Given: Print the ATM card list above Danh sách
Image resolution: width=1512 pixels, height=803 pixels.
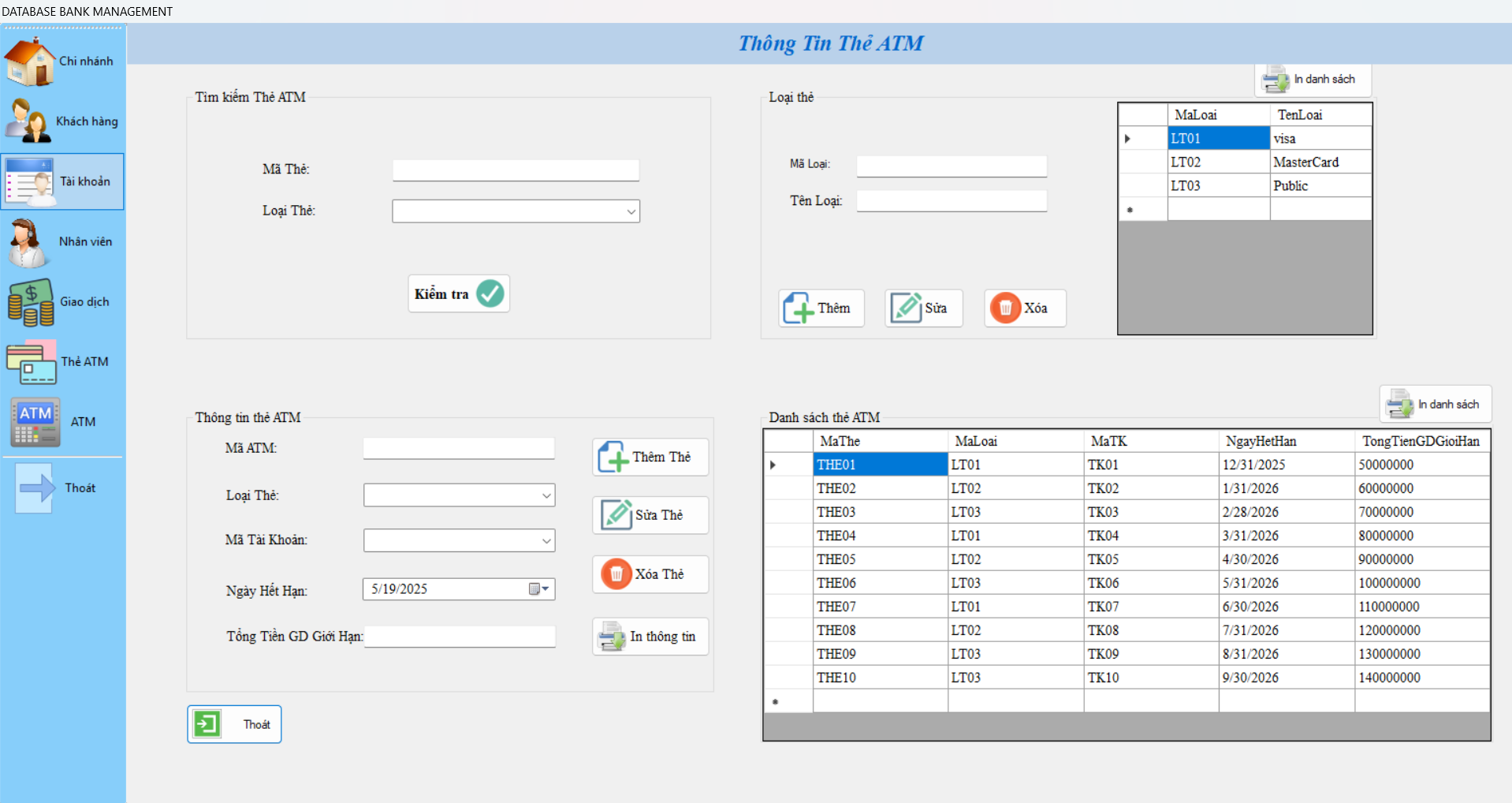Looking at the screenshot, I should [1434, 405].
